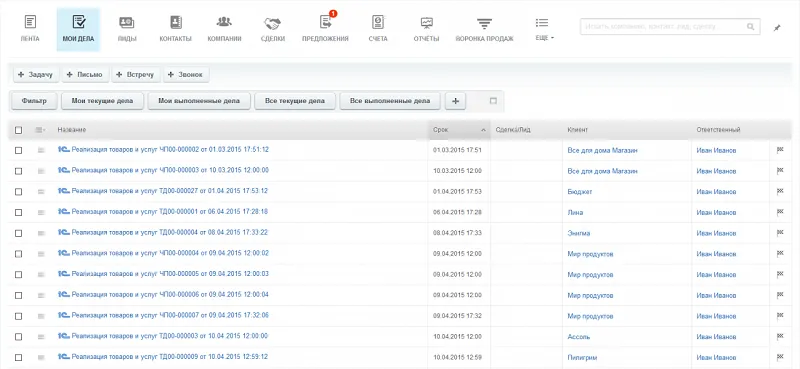Switch to Все текущие дела filter
The width and height of the screenshot is (800, 369).
point(295,101)
